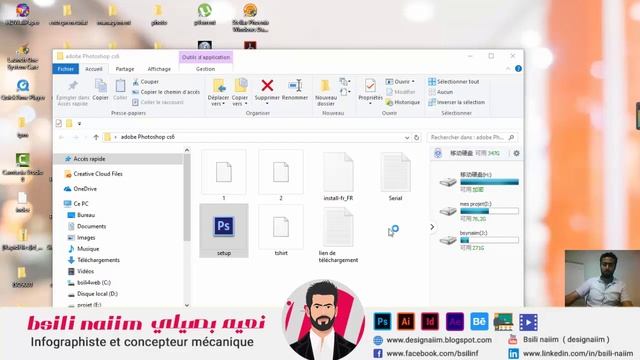Select the file named Serial
The height and width of the screenshot is (360, 640).
395,176
